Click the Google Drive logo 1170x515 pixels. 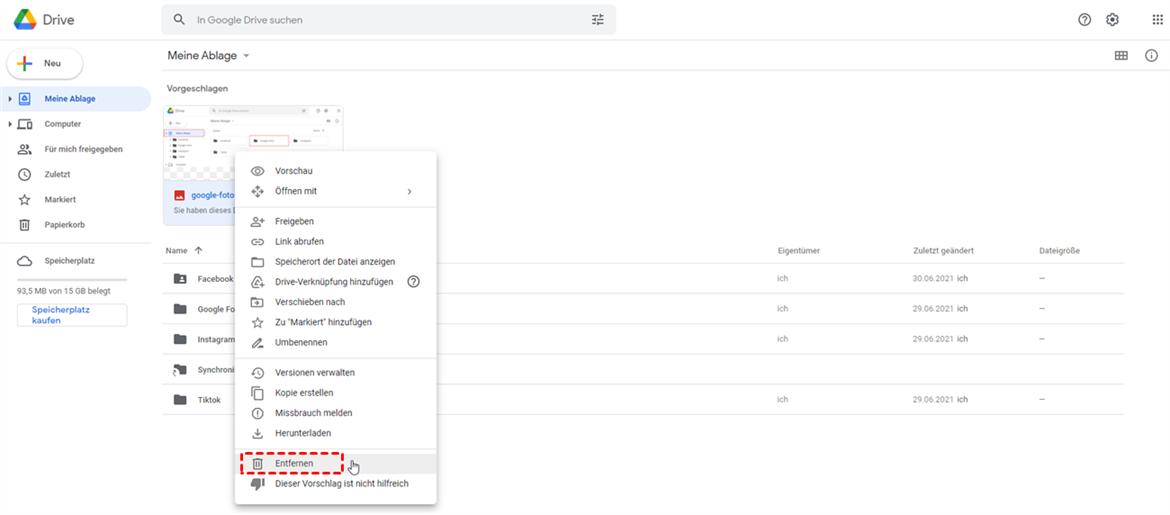click(x=26, y=20)
